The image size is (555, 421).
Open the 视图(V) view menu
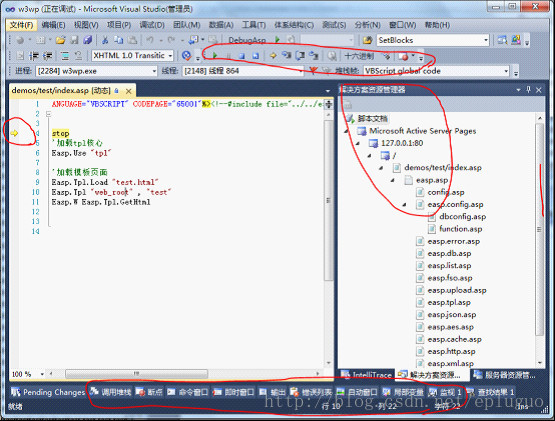pos(86,25)
